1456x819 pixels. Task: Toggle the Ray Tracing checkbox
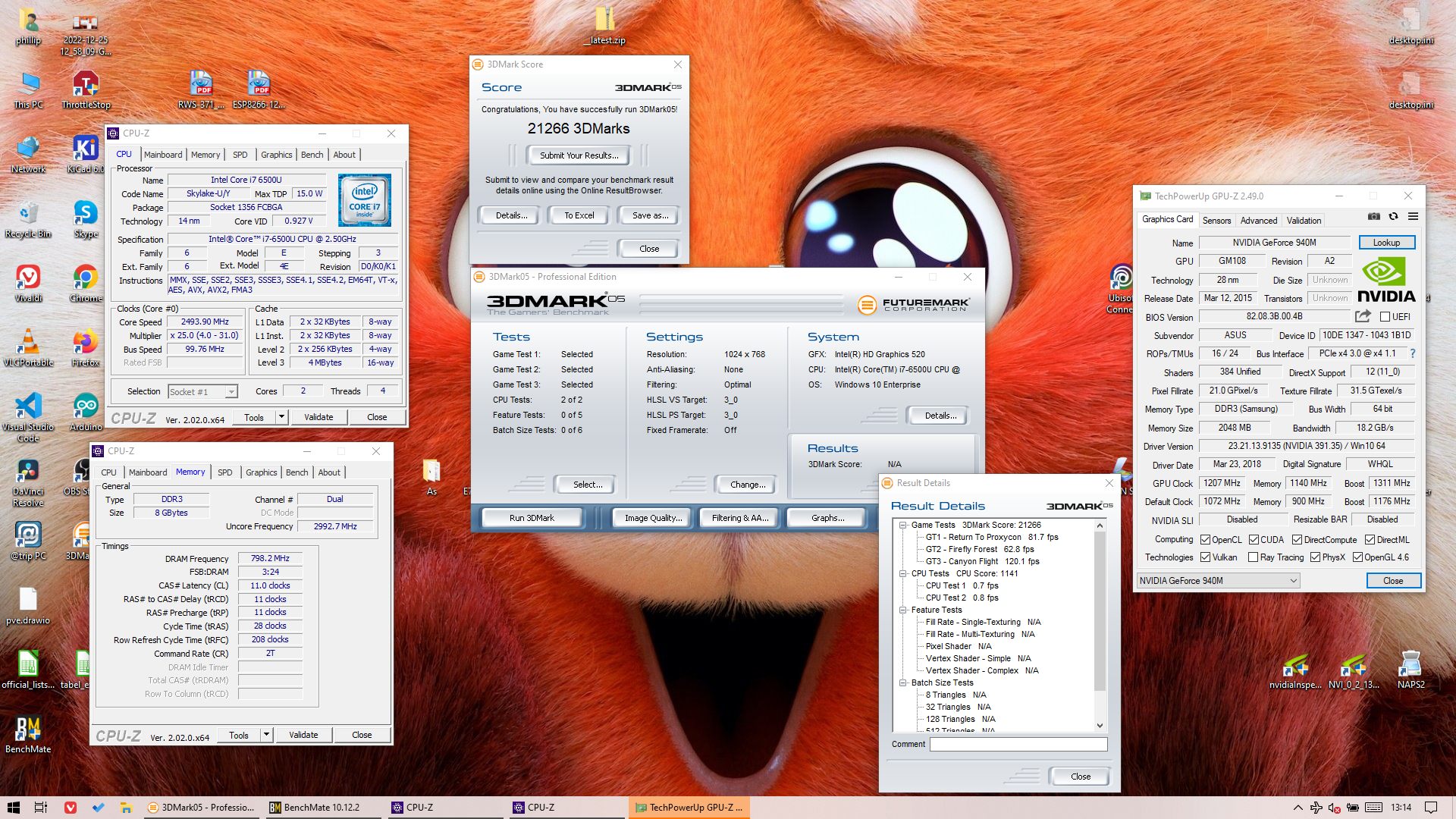(1254, 557)
